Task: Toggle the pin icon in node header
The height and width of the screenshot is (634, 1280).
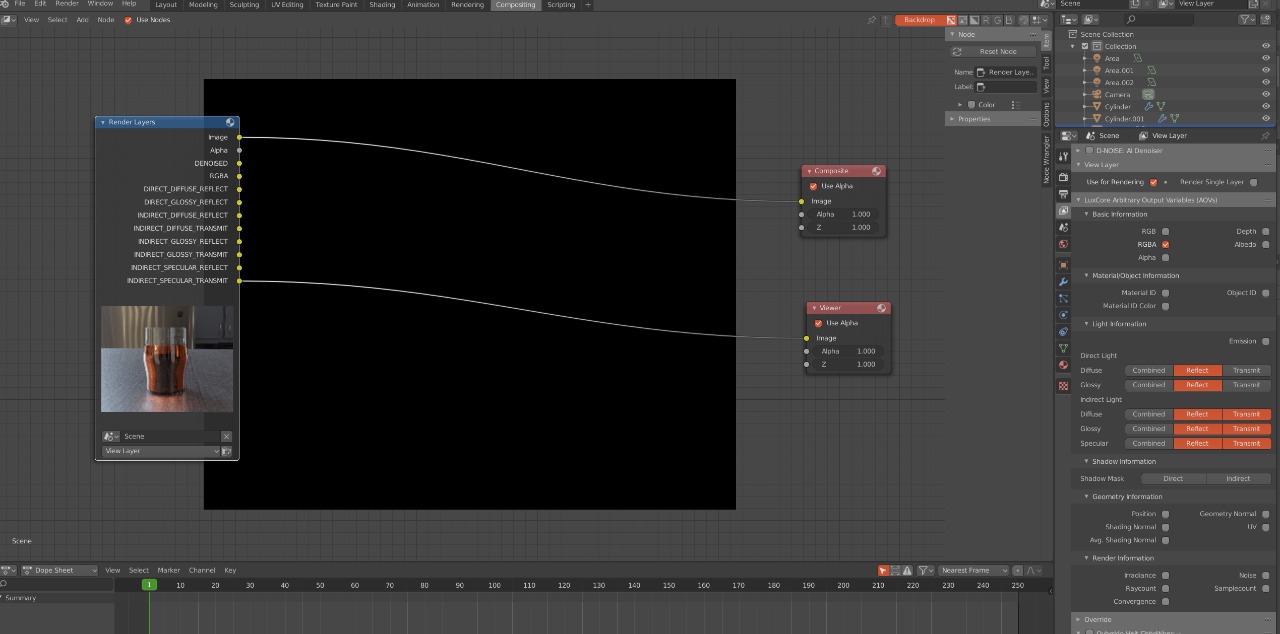Action: pyautogui.click(x=872, y=20)
